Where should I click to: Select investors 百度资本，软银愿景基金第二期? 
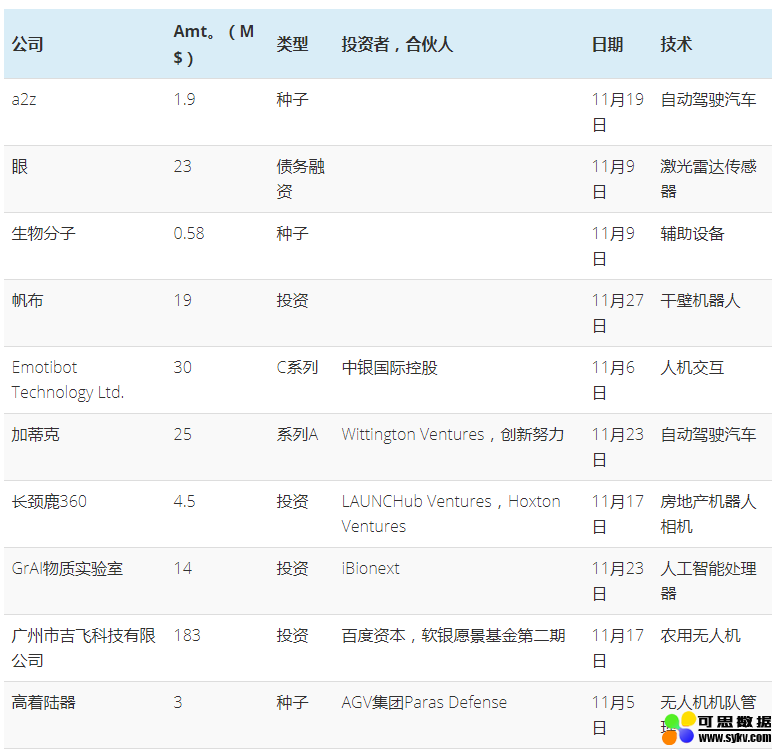pos(453,635)
